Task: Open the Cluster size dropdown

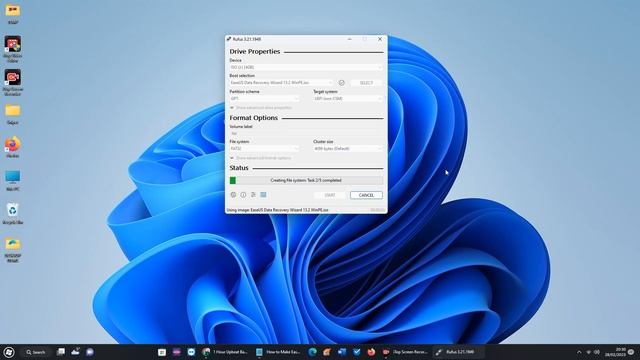Action: point(348,149)
